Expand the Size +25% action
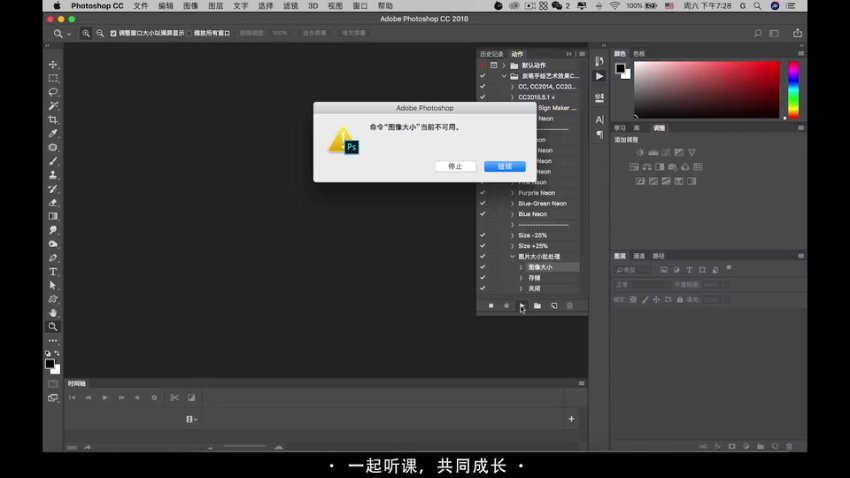 [512, 246]
